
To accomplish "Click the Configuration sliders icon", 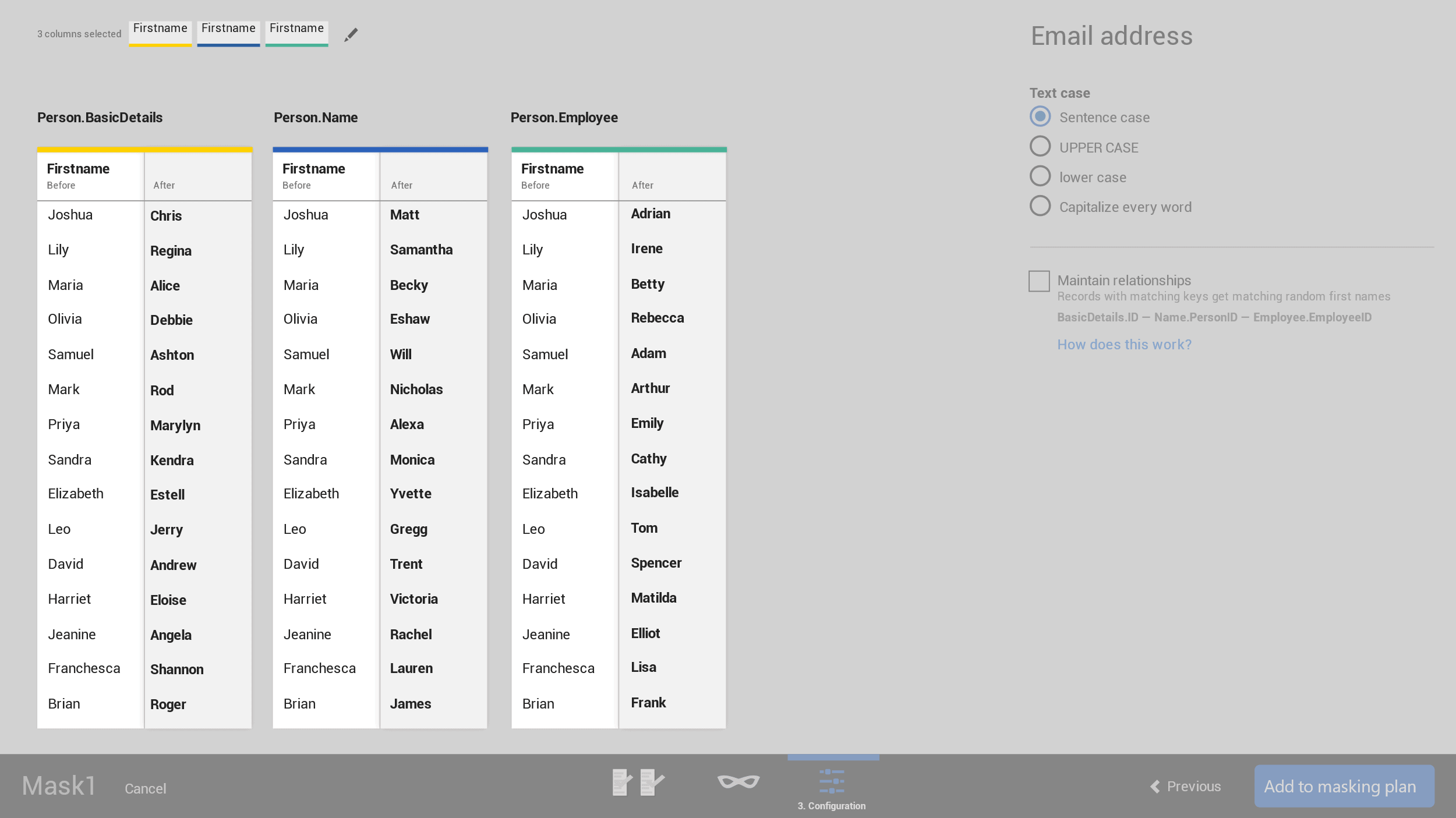I will pyautogui.click(x=832, y=782).
